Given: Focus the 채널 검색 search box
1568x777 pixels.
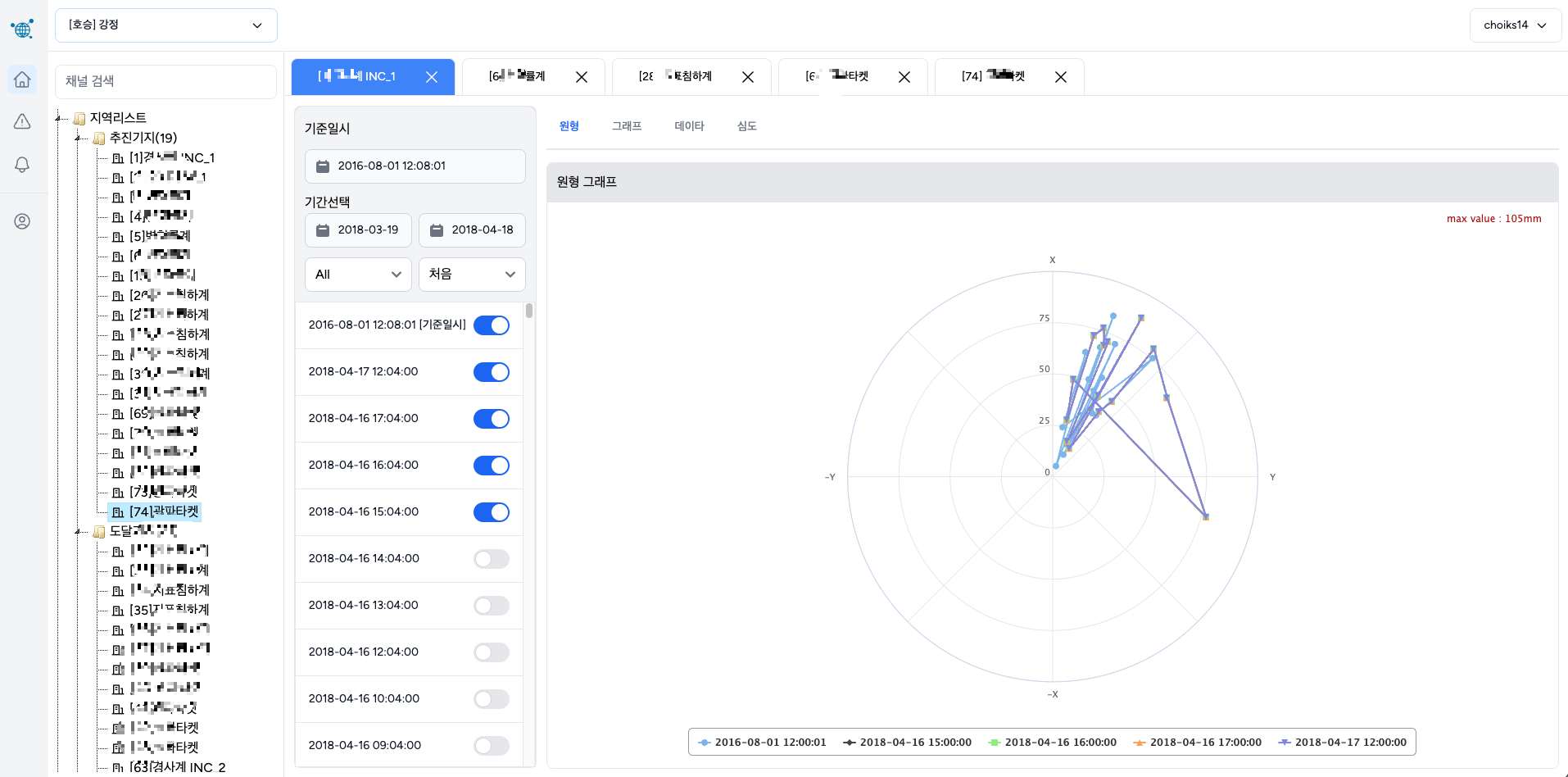Looking at the screenshot, I should (165, 82).
